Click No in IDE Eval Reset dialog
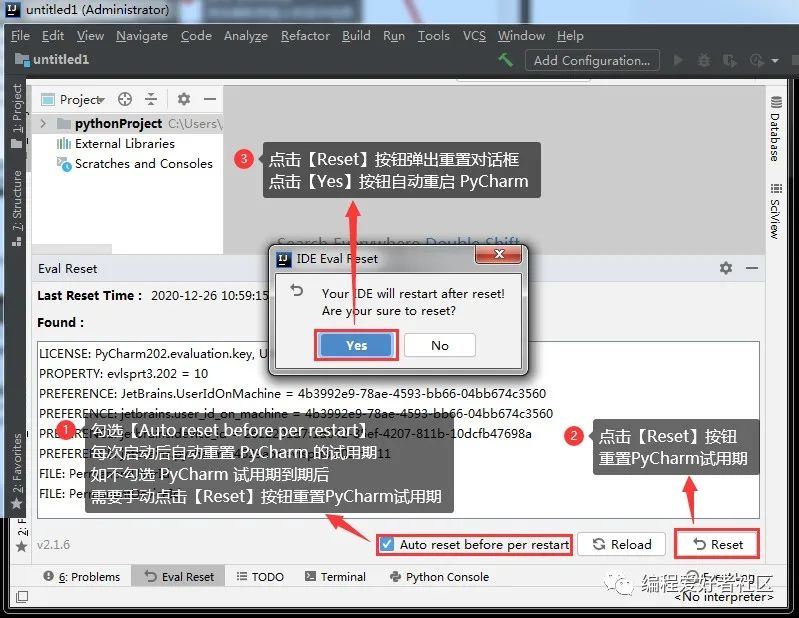Image resolution: width=799 pixels, height=618 pixels. click(x=440, y=345)
